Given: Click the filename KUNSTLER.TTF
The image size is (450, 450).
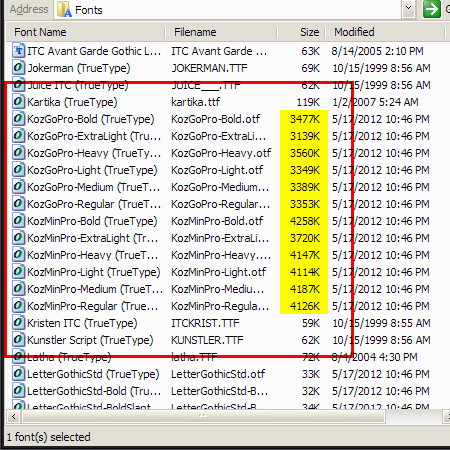Looking at the screenshot, I should coord(207,340).
